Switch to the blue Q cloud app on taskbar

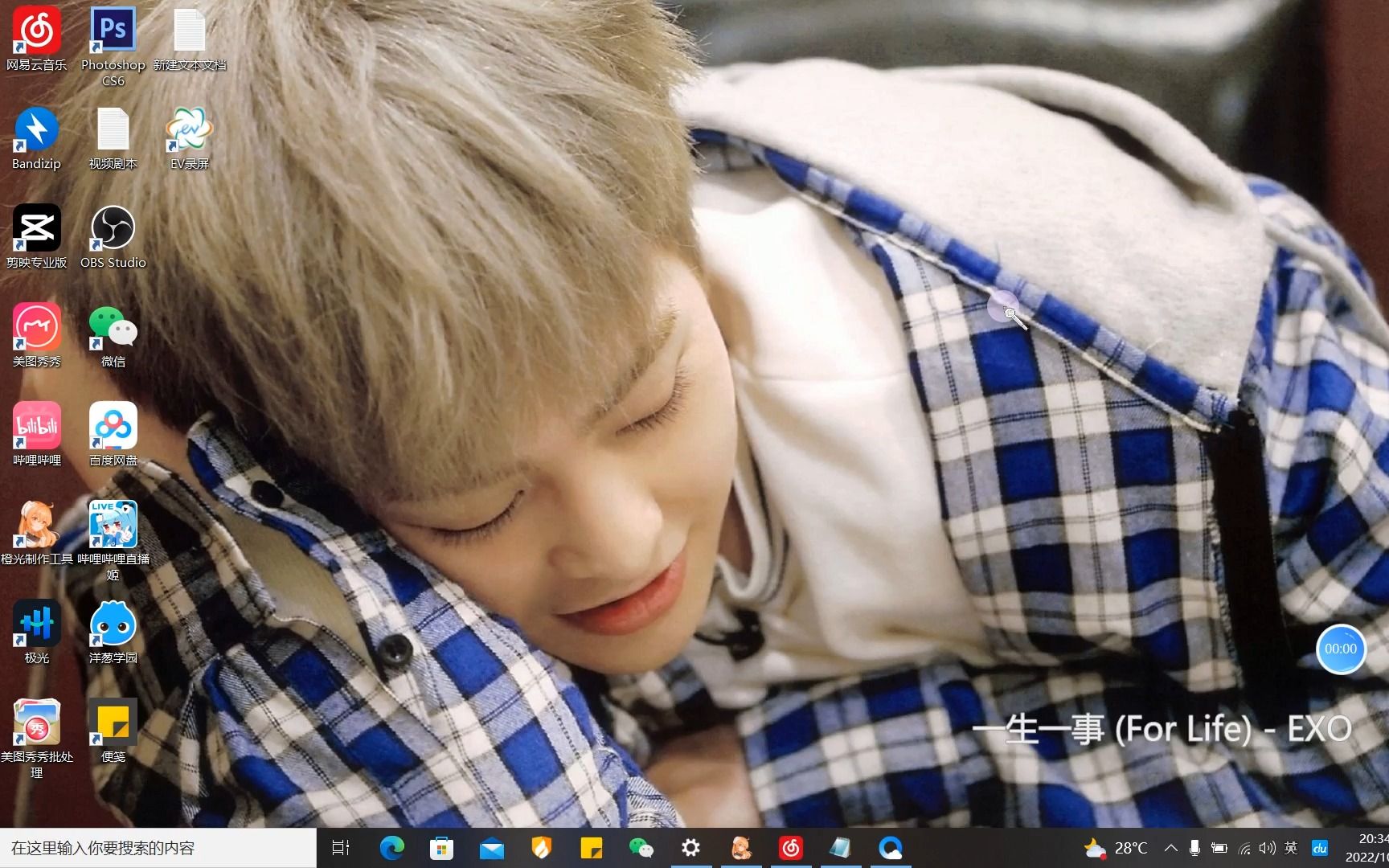click(x=891, y=848)
